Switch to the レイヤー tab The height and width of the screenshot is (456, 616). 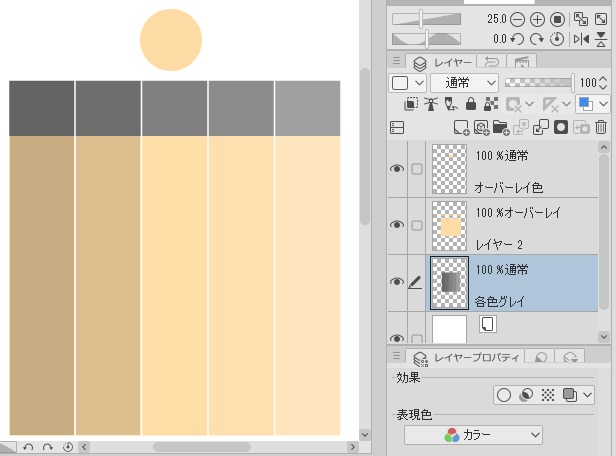click(443, 62)
